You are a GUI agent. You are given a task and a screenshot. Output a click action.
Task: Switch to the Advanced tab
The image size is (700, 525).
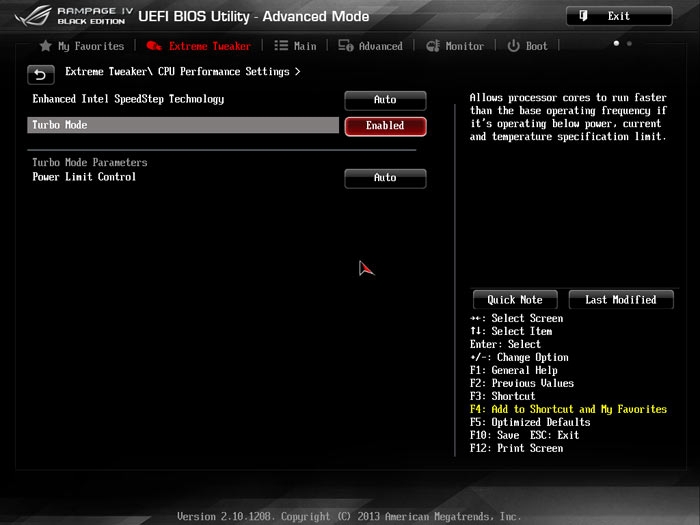coord(380,46)
